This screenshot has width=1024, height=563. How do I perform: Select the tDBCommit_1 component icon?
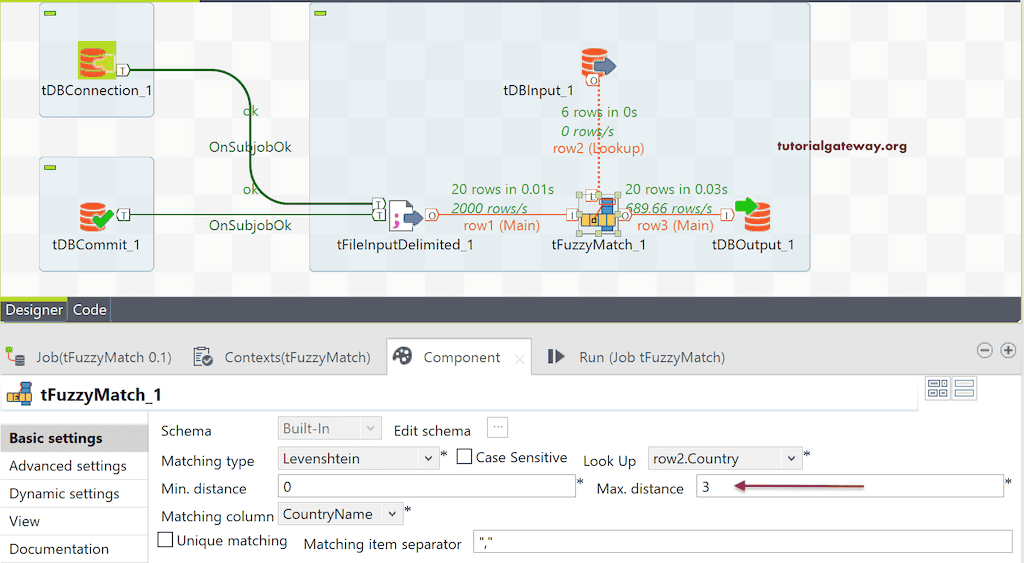[x=97, y=217]
